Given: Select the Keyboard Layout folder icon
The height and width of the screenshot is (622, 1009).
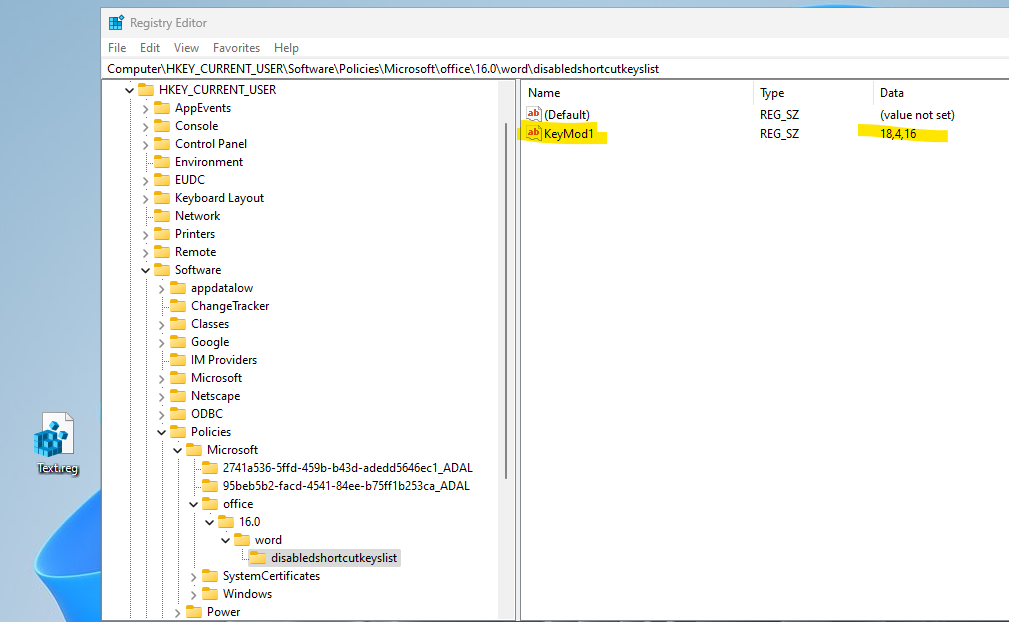Looking at the screenshot, I should 162,197.
